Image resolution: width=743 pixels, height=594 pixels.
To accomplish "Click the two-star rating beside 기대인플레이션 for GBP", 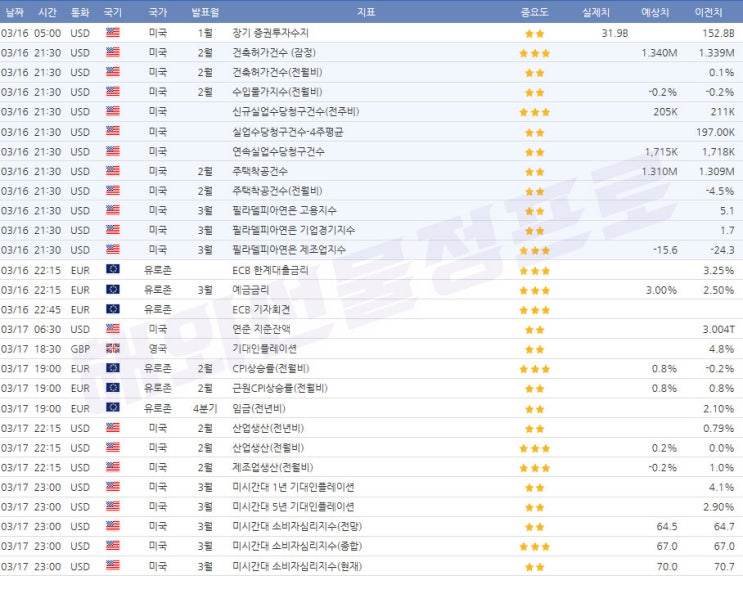I will (x=535, y=350).
